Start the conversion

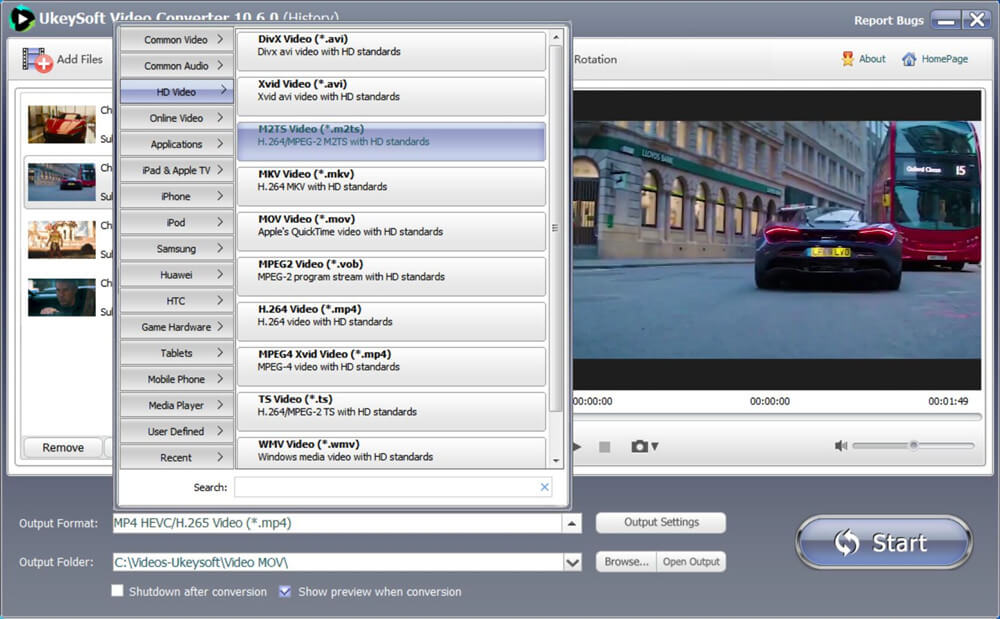884,543
